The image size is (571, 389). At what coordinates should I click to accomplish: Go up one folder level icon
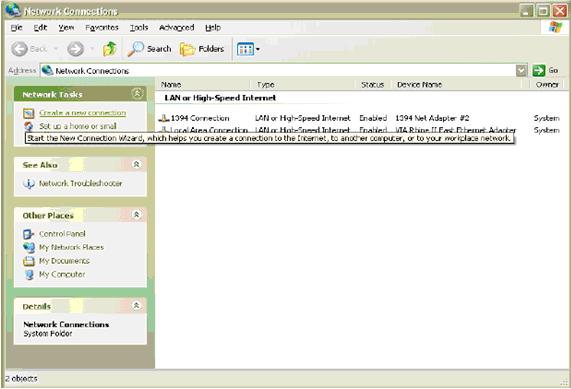110,49
